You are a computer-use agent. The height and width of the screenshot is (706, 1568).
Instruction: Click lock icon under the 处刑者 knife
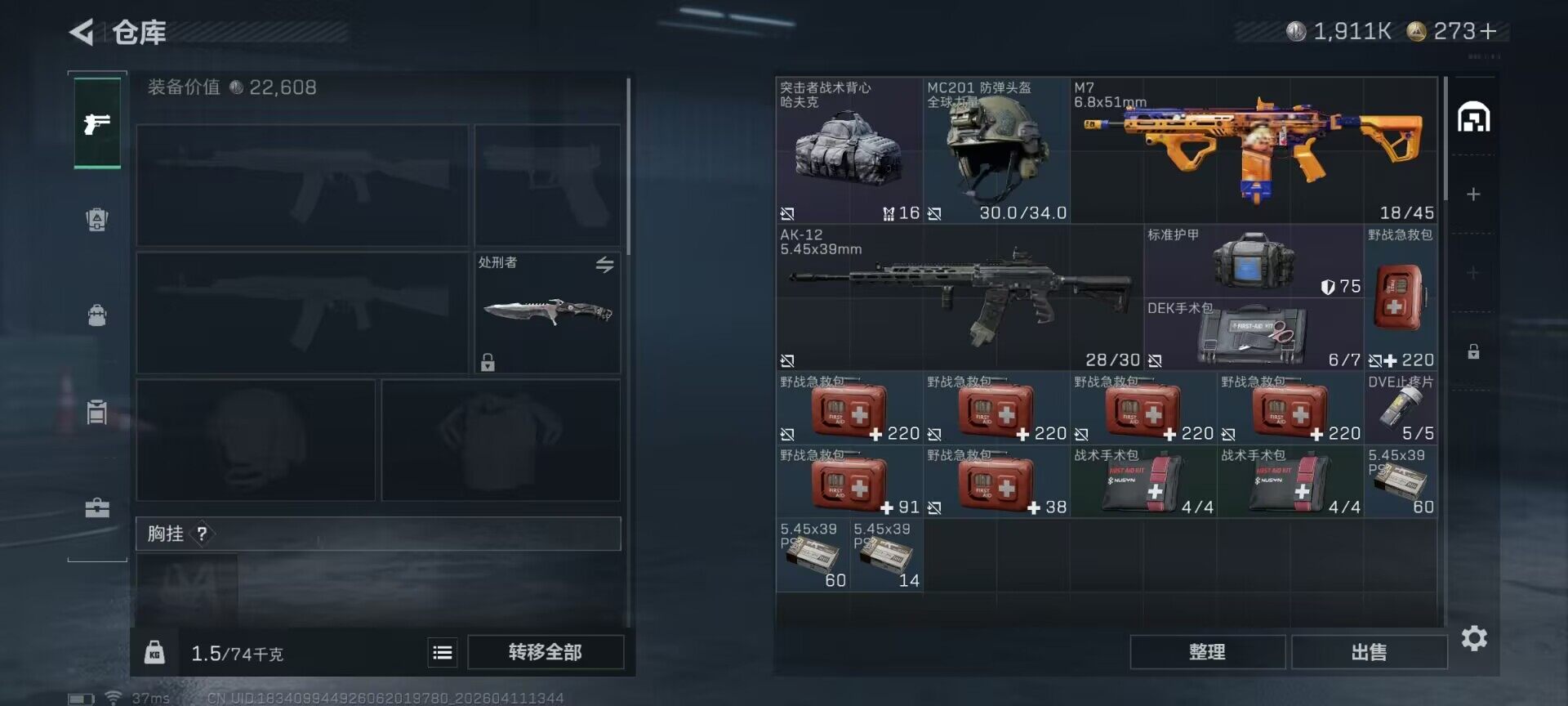coord(488,362)
